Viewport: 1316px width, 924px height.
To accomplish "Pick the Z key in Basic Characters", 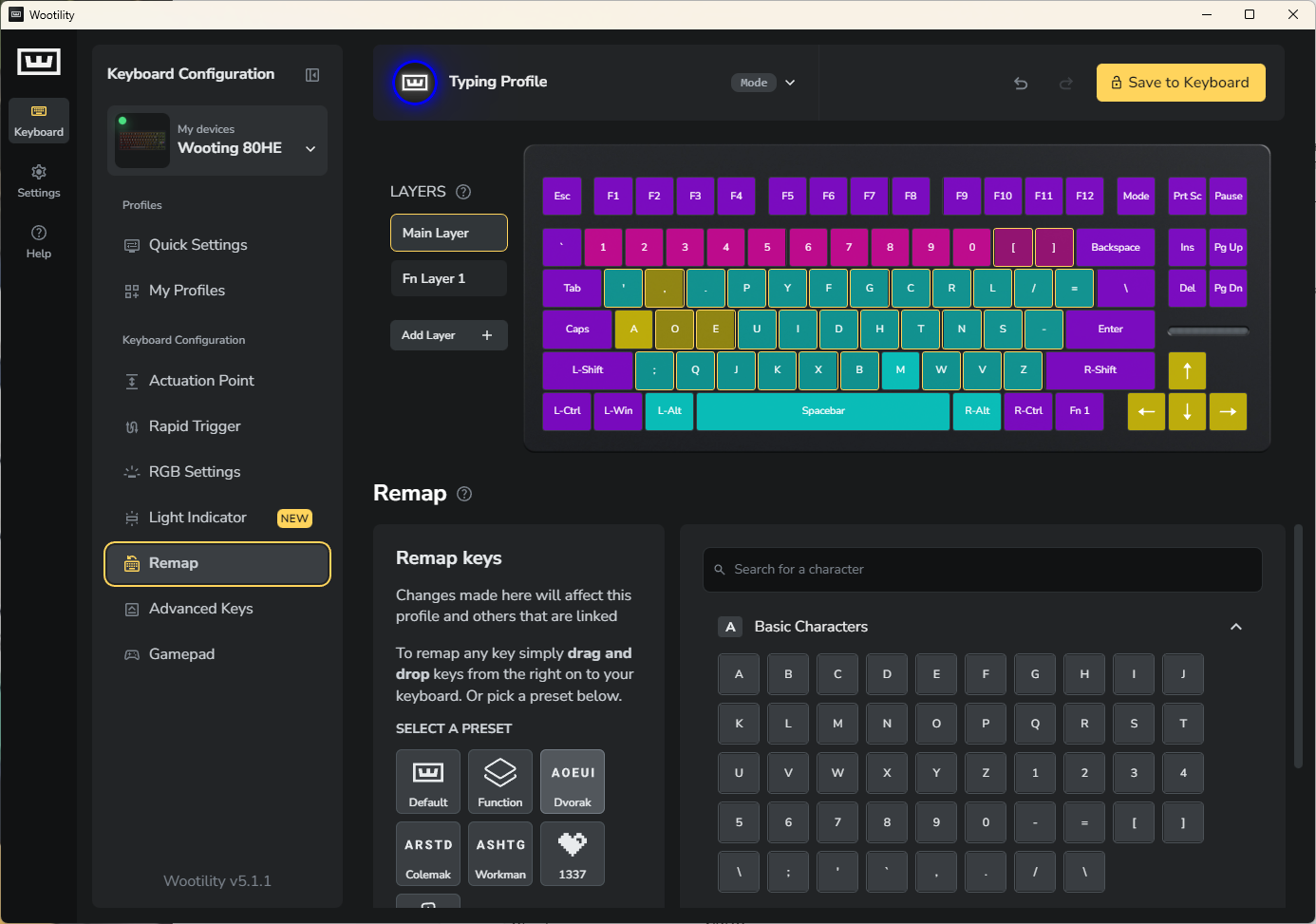I will click(x=986, y=773).
